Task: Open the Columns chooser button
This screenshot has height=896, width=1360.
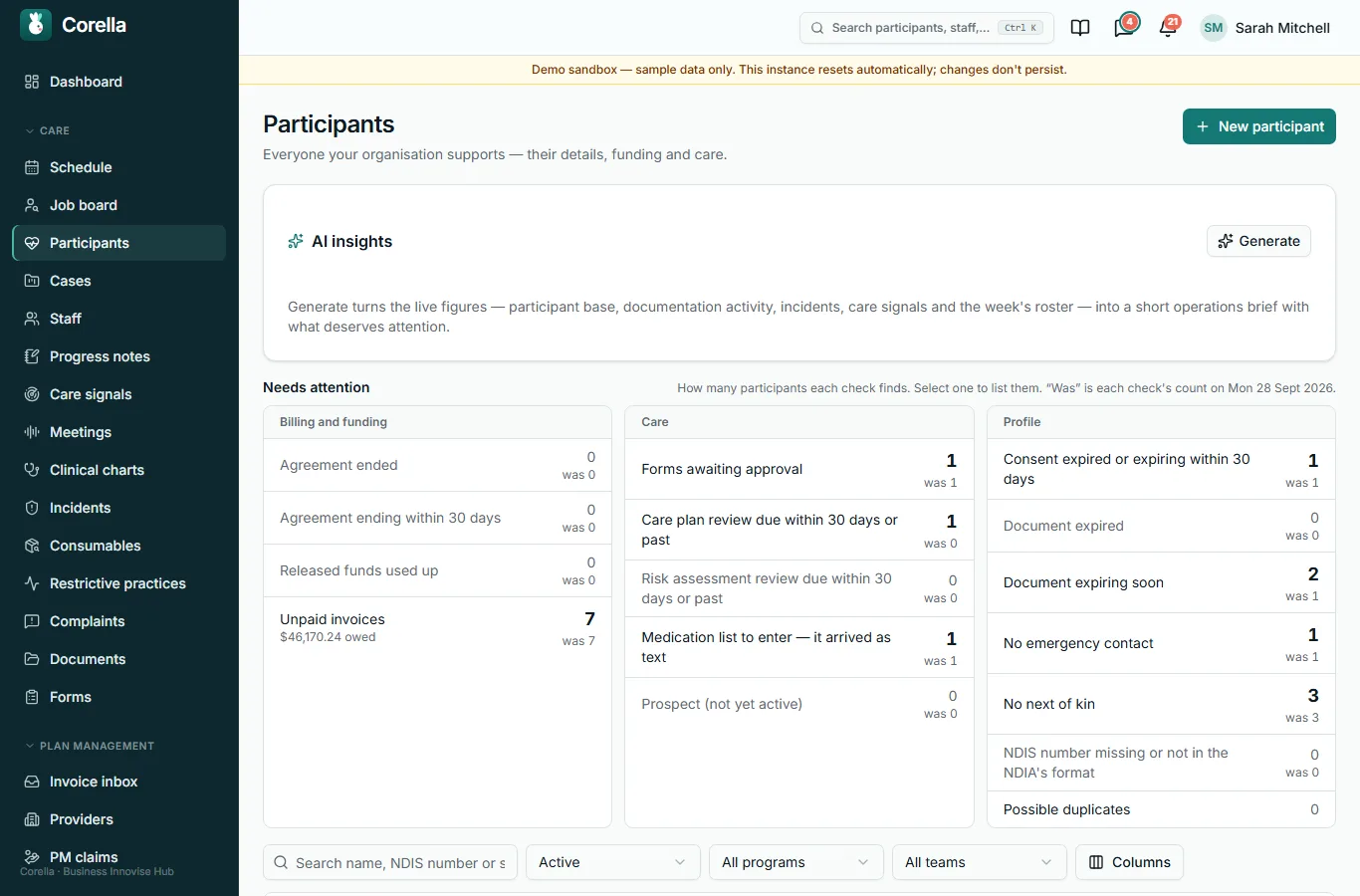Action: tap(1129, 862)
